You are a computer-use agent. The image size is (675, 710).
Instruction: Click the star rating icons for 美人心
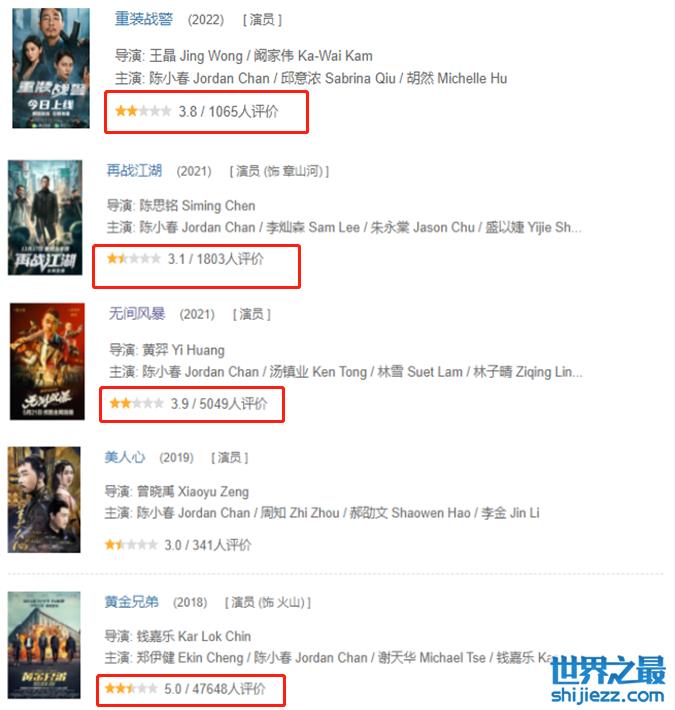click(x=131, y=545)
